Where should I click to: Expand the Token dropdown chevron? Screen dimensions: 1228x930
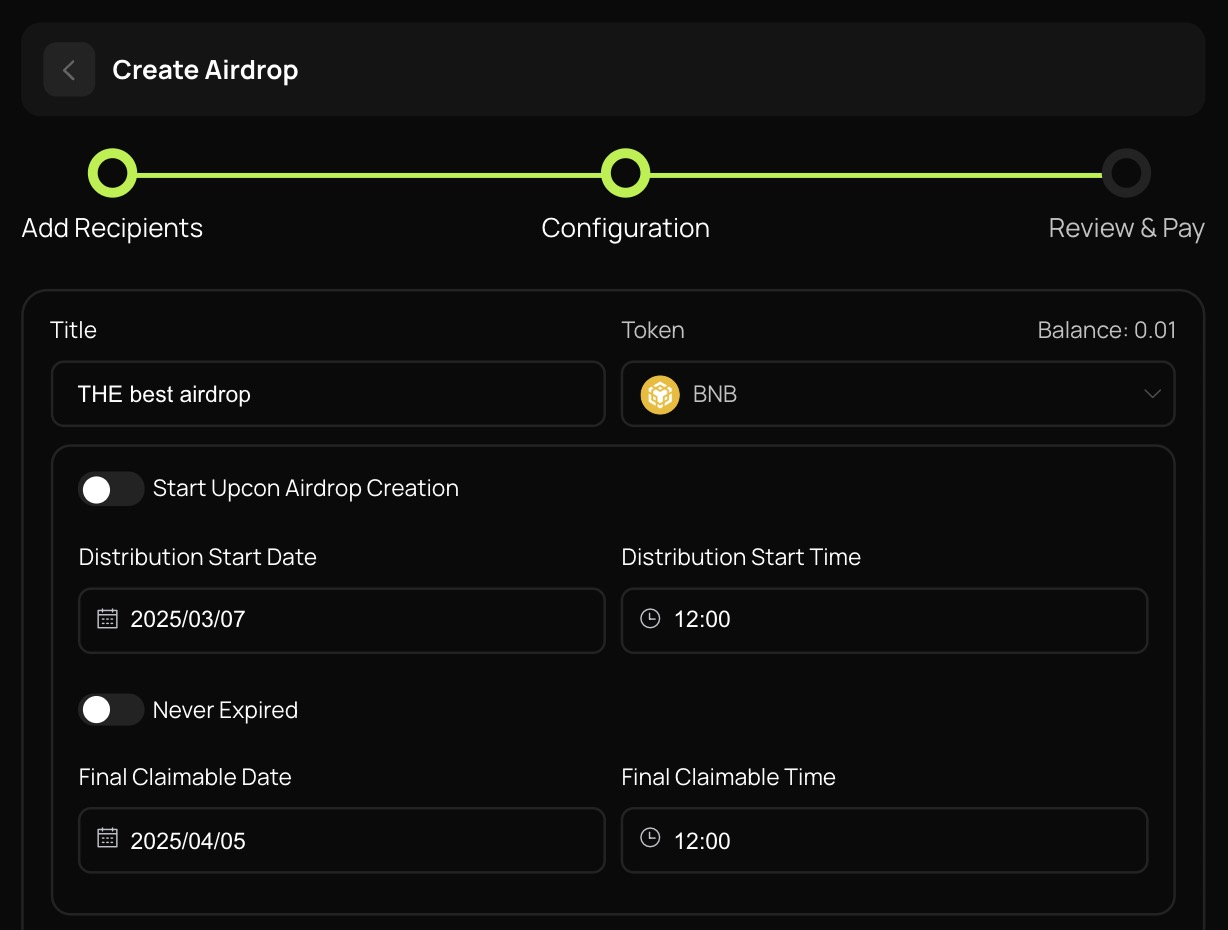pyautogui.click(x=1152, y=394)
